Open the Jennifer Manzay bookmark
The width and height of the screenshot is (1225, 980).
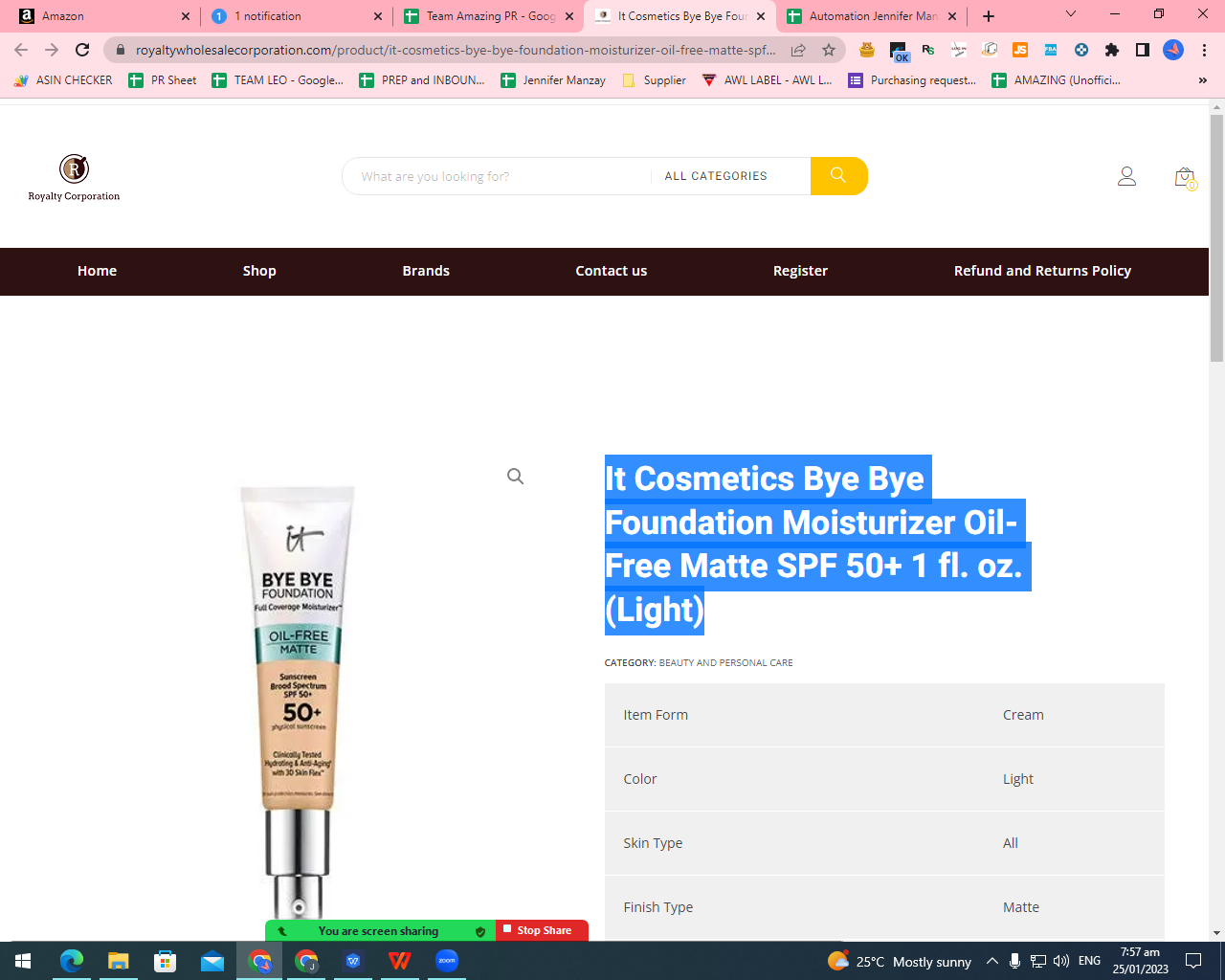coord(554,80)
